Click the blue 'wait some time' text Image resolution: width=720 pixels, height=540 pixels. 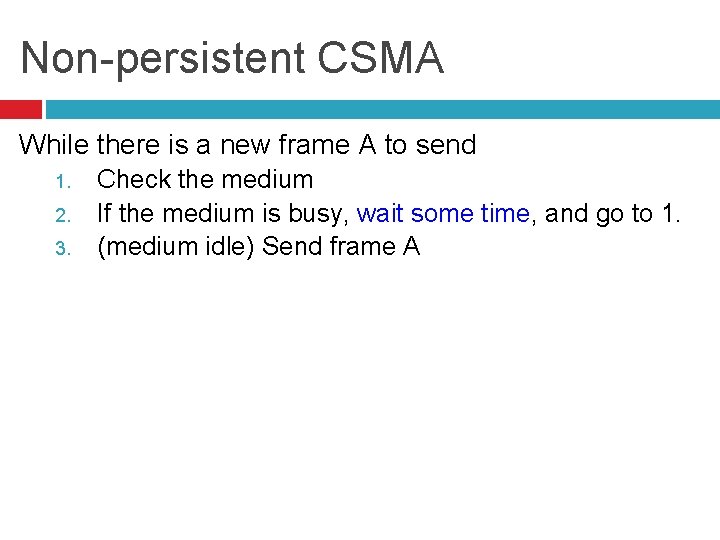tap(442, 213)
